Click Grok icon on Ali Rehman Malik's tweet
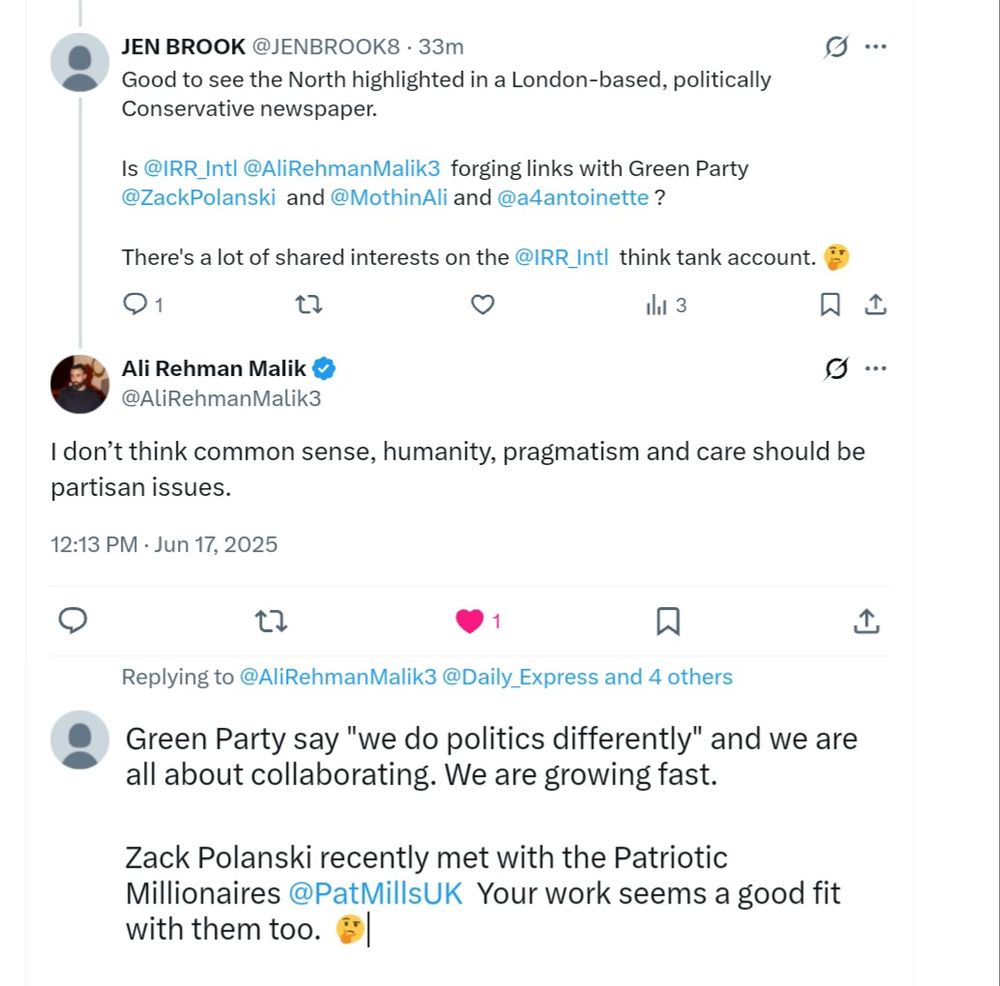The height and width of the screenshot is (986, 1000). tap(836, 370)
